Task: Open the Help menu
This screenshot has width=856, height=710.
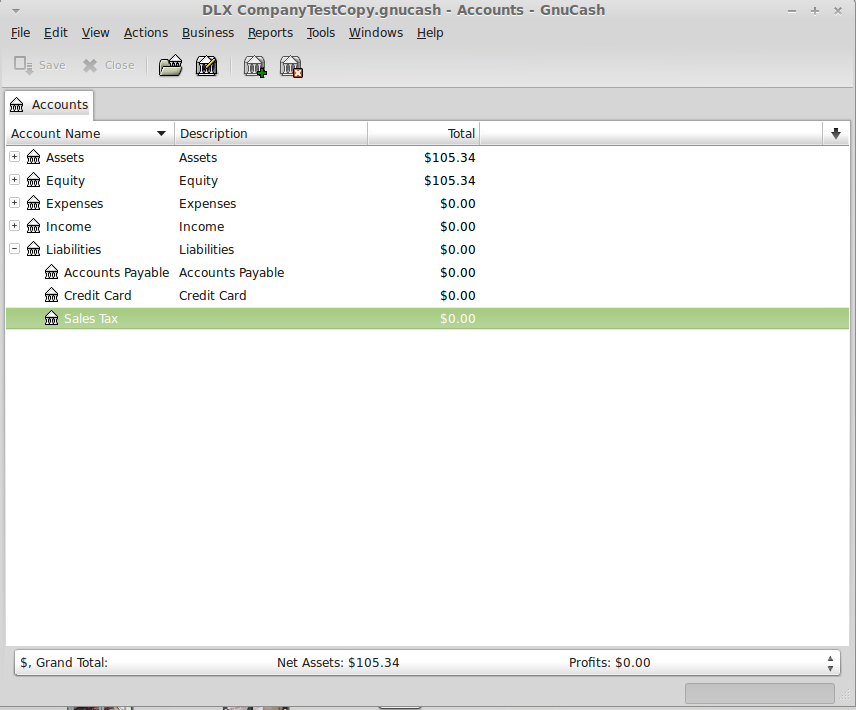Action: coord(430,33)
